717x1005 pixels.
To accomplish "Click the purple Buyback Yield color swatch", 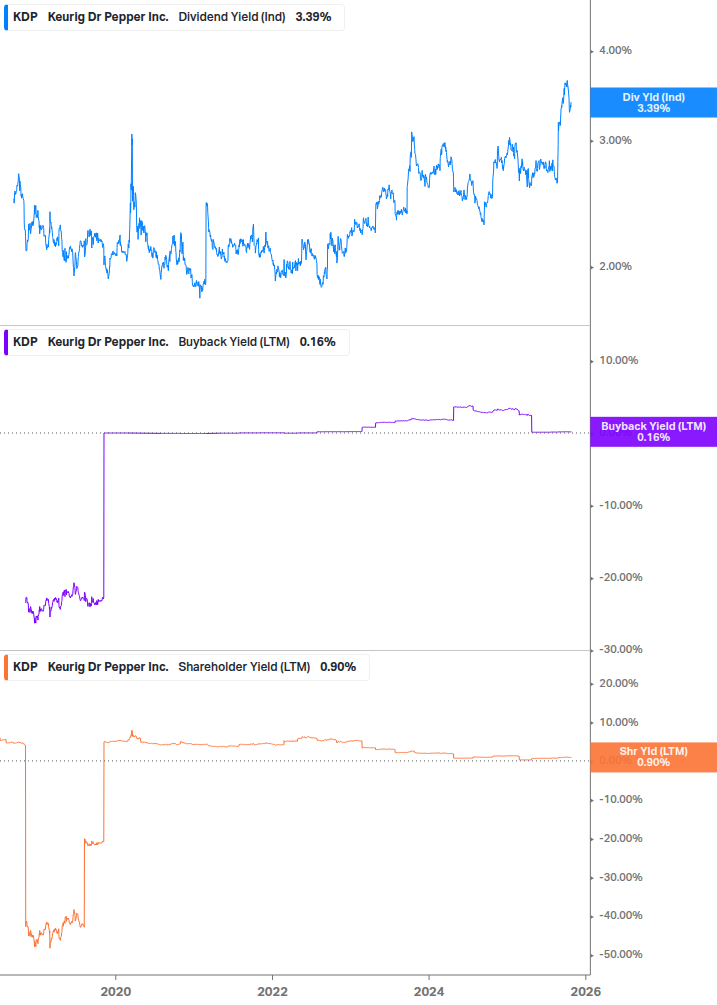I will pos(6,342).
